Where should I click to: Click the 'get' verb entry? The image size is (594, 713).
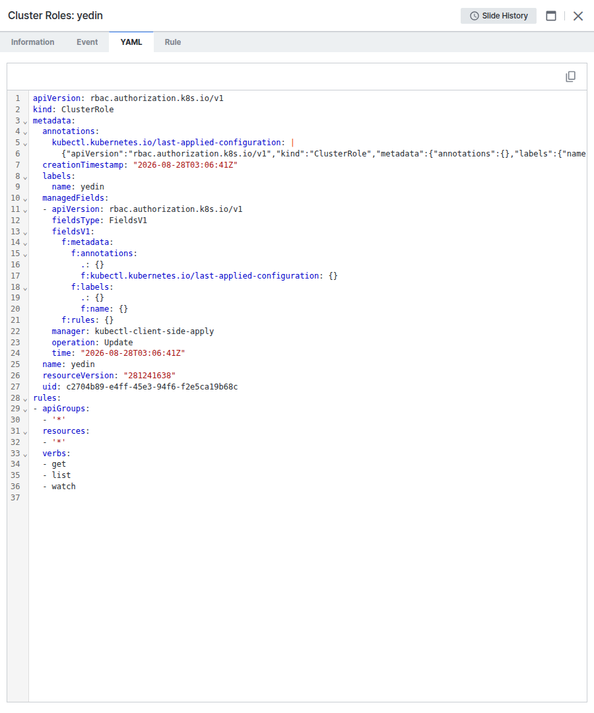pyautogui.click(x=59, y=464)
